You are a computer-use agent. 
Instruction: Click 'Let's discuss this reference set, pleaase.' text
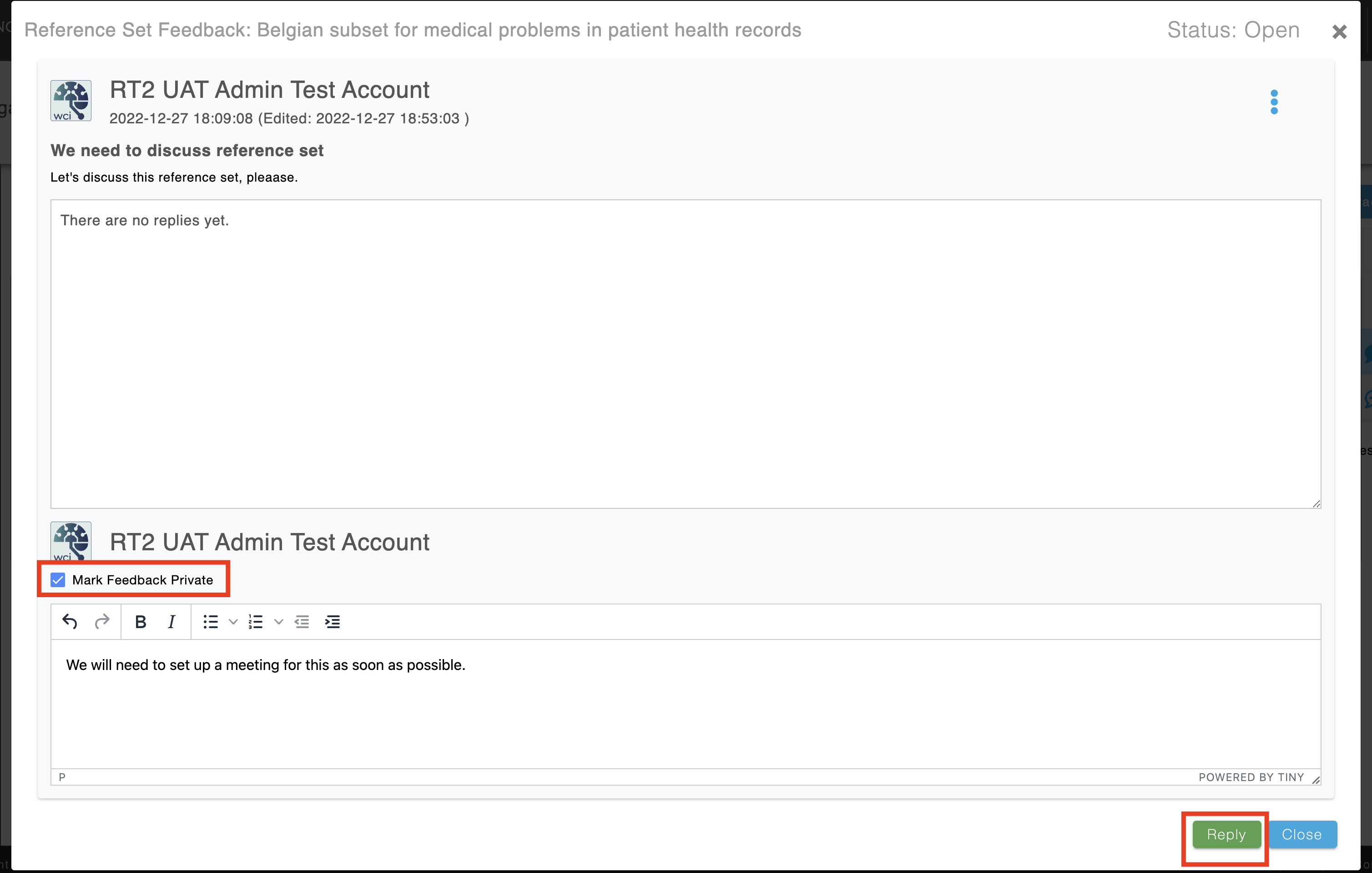click(x=174, y=178)
